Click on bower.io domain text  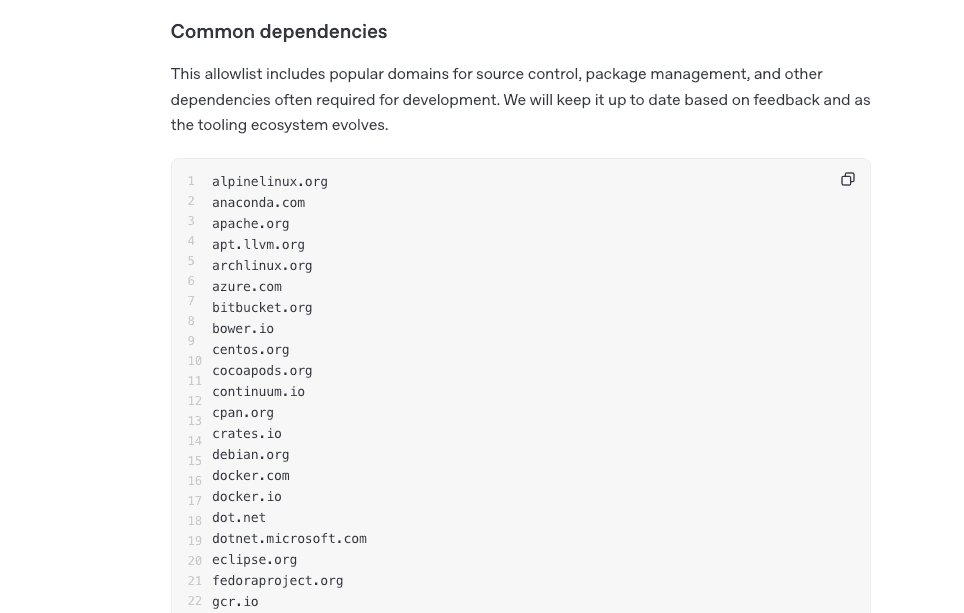point(243,328)
